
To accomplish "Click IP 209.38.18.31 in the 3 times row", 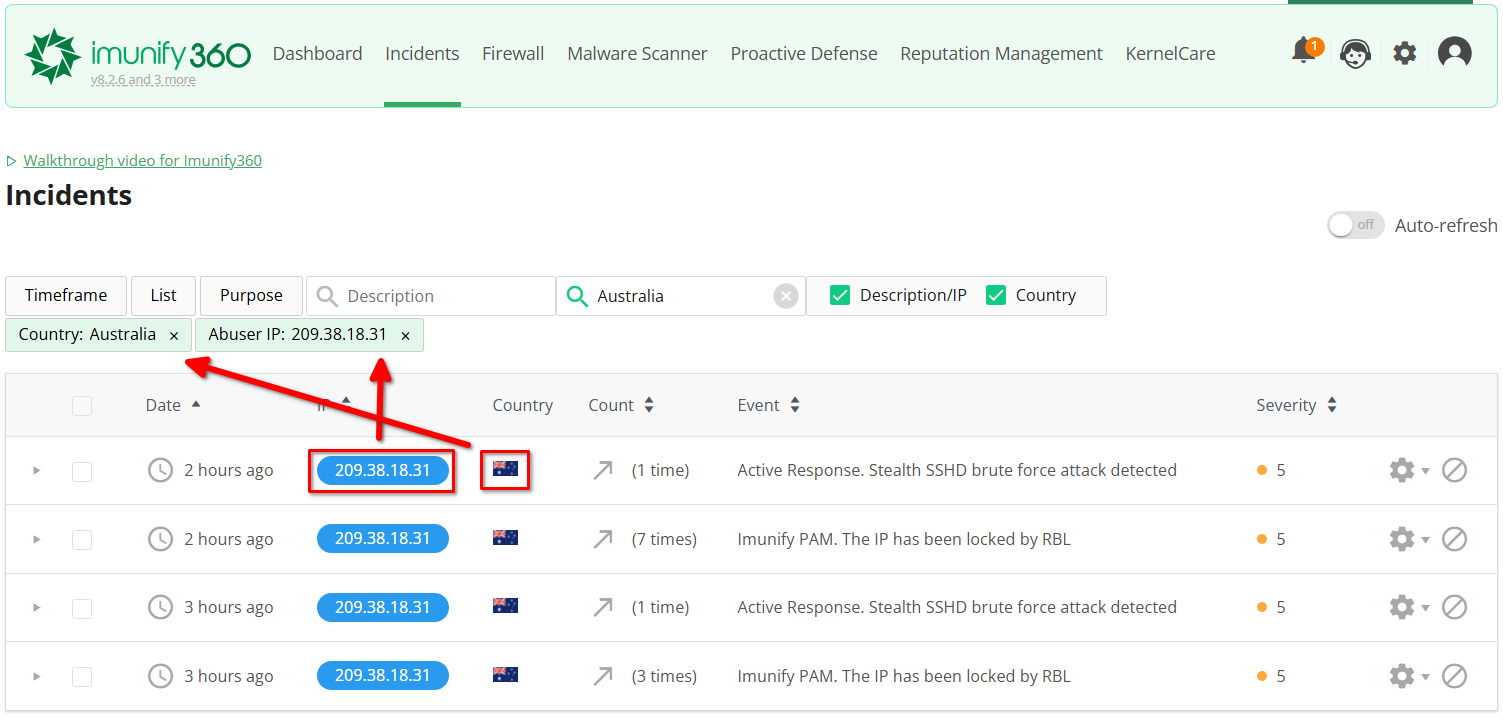I will (383, 676).
